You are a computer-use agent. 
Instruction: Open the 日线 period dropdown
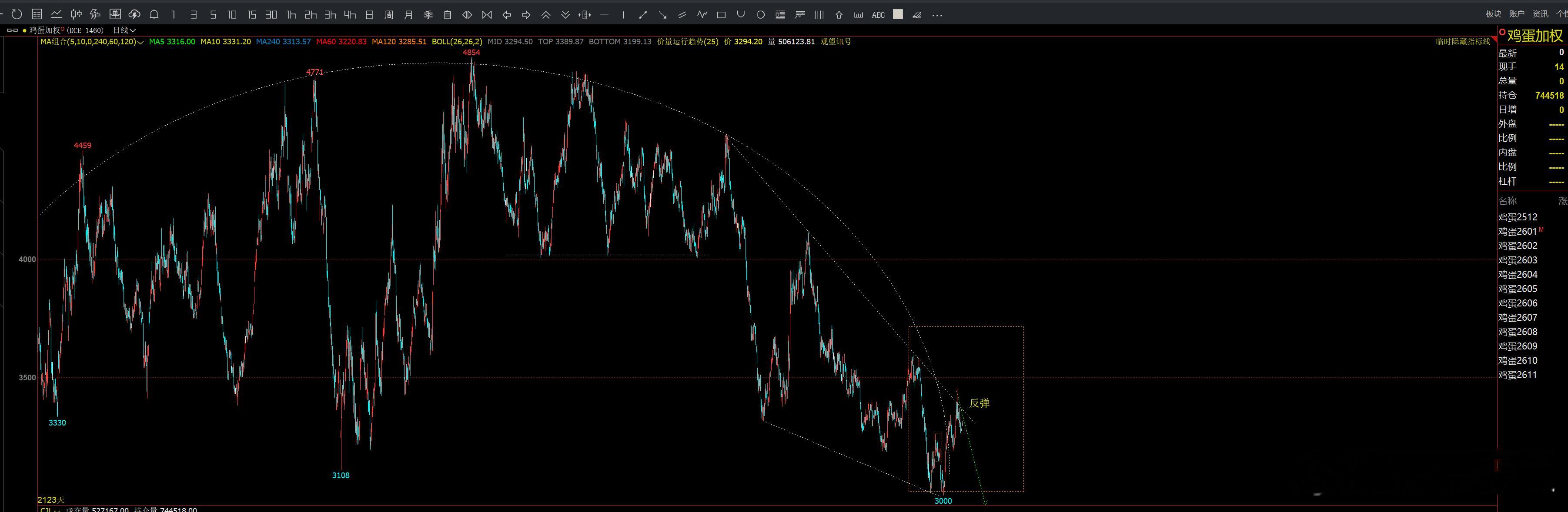click(124, 30)
